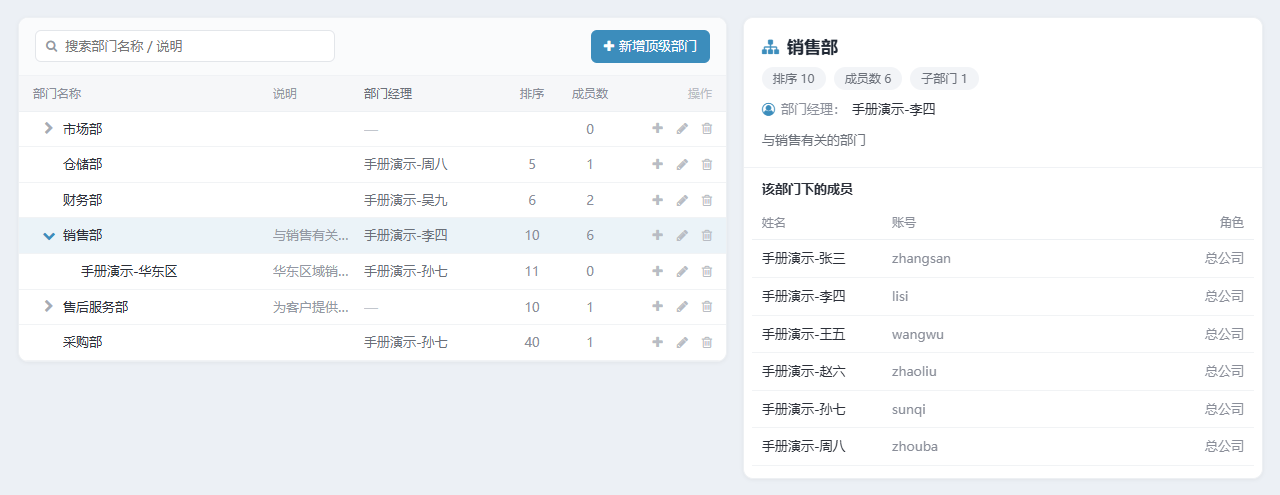Click description 华东区域销… in table

point(311,271)
